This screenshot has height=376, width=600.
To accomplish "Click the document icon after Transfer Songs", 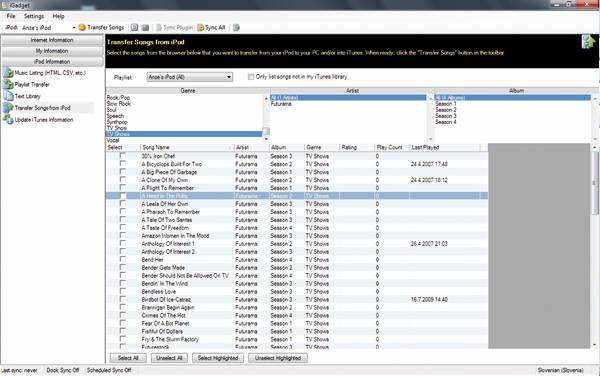I will [134, 28].
